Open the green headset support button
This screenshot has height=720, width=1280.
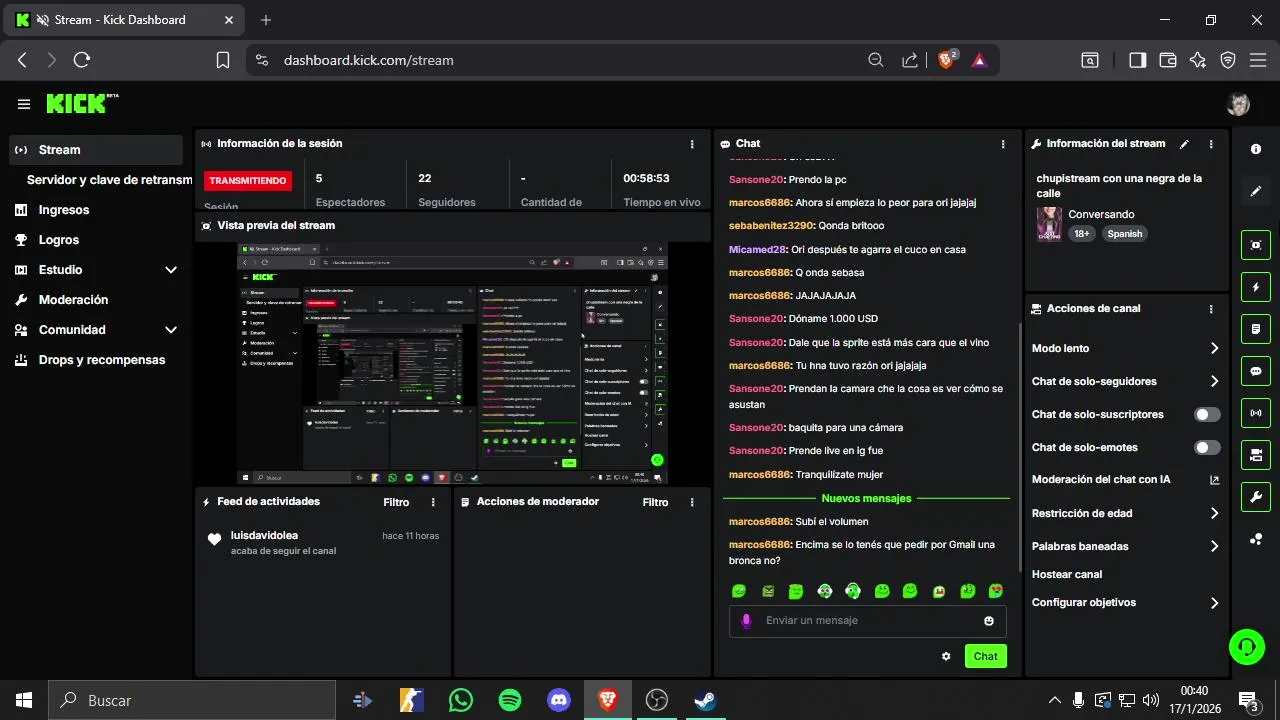point(1246,646)
